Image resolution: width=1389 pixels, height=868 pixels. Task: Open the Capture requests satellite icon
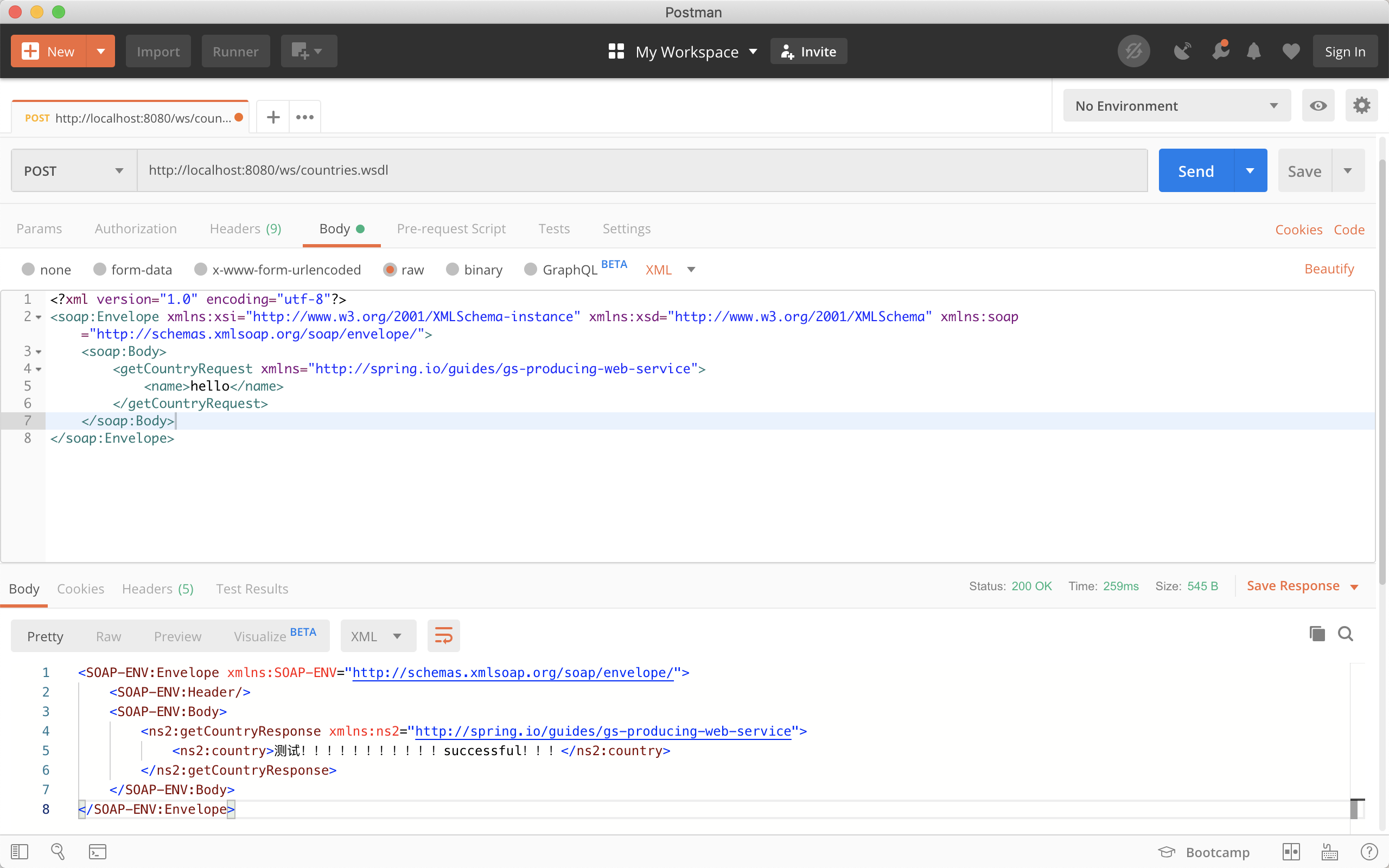(x=1183, y=50)
